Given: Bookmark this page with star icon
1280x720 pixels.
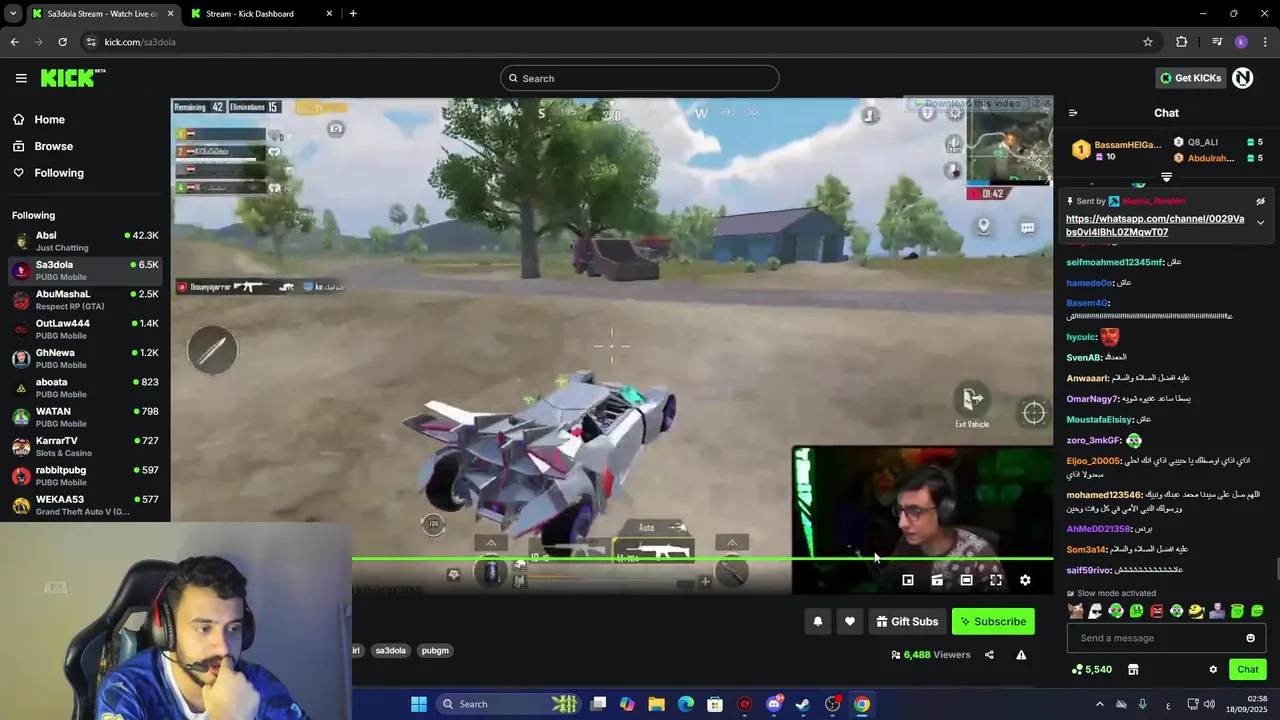Looking at the screenshot, I should click(x=1148, y=42).
